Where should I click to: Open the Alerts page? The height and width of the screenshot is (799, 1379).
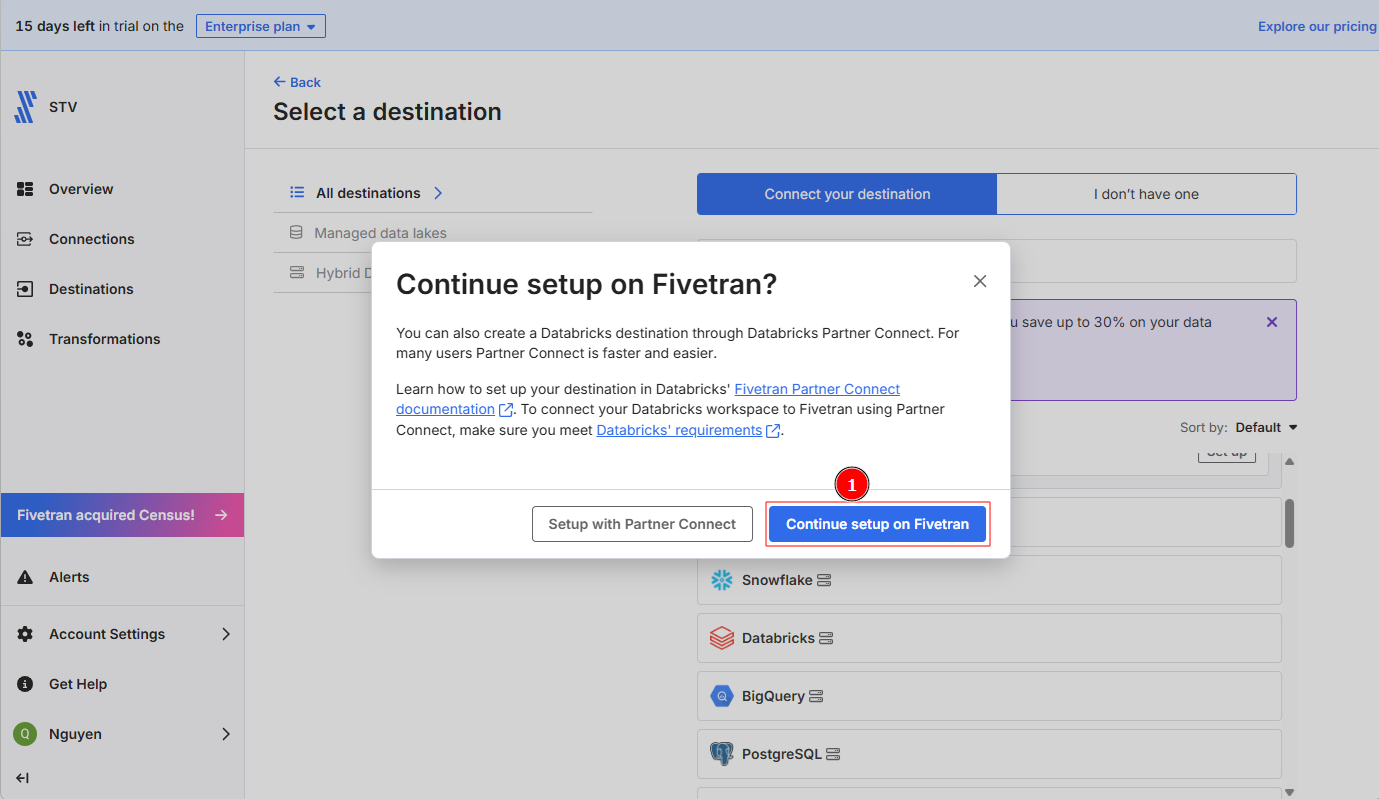[x=68, y=577]
